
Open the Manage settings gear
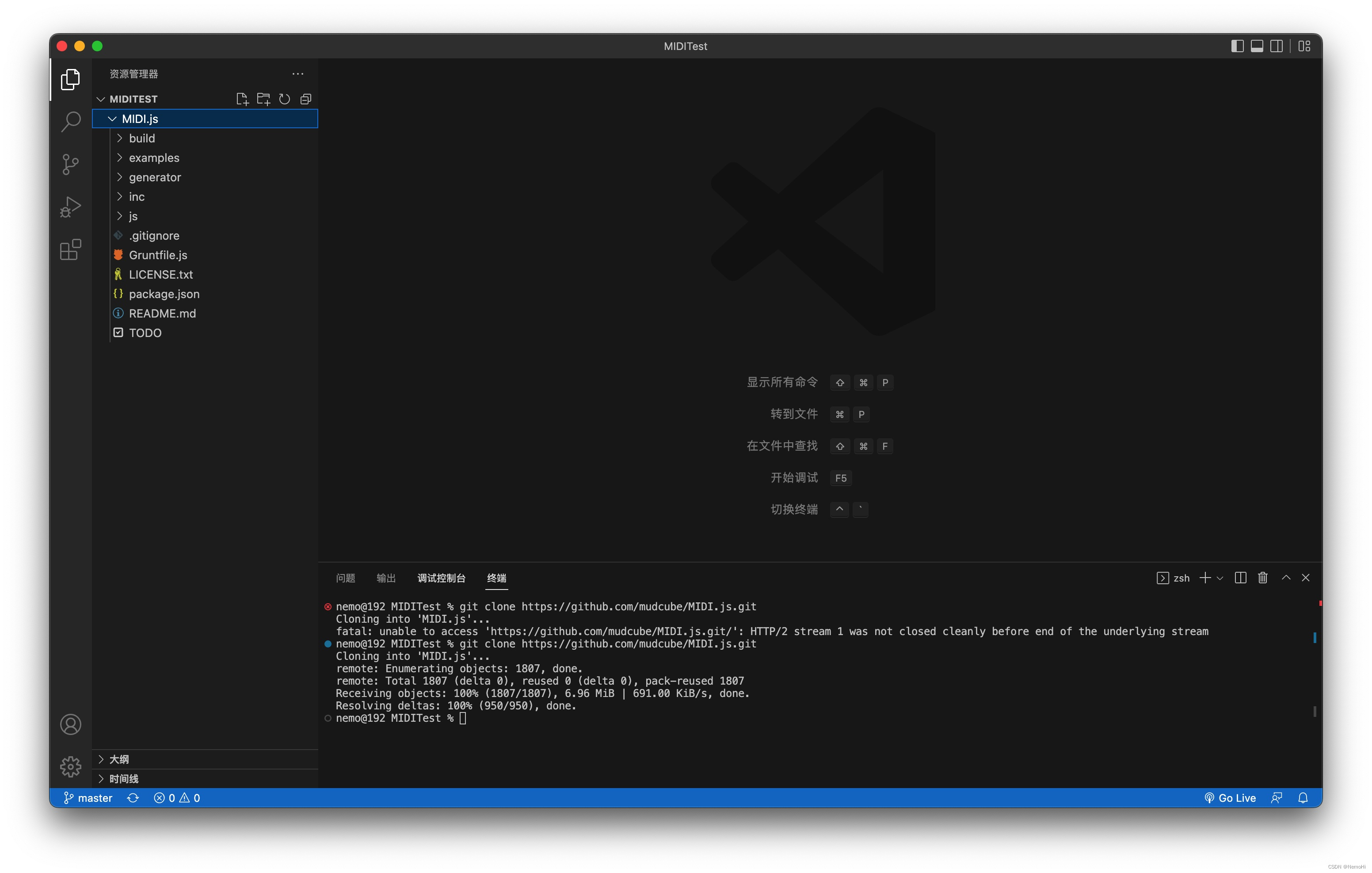pyautogui.click(x=70, y=767)
